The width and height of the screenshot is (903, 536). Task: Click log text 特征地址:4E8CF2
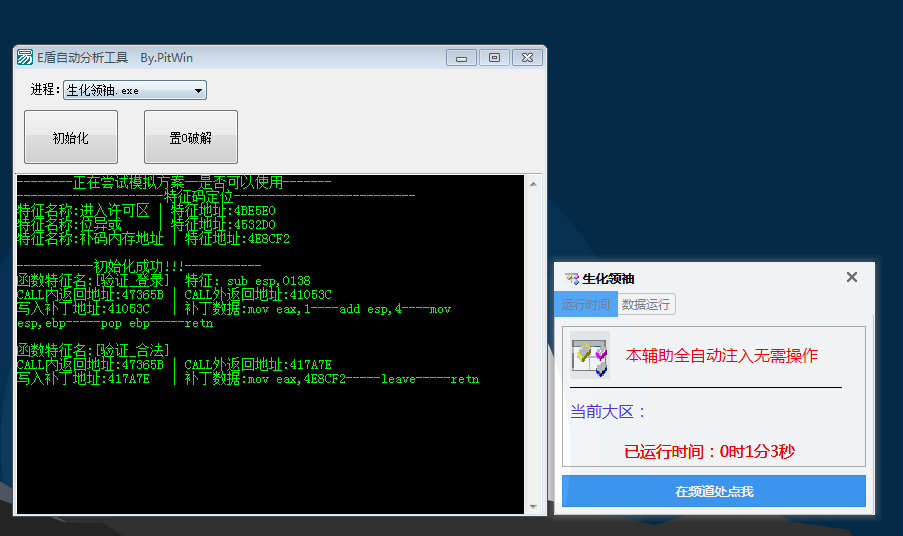click(x=237, y=238)
